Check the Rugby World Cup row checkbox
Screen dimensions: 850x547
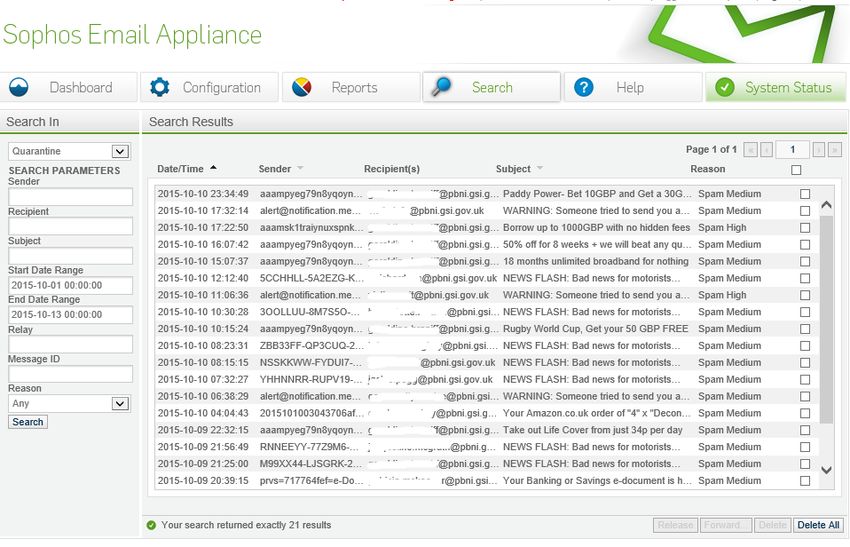(805, 329)
